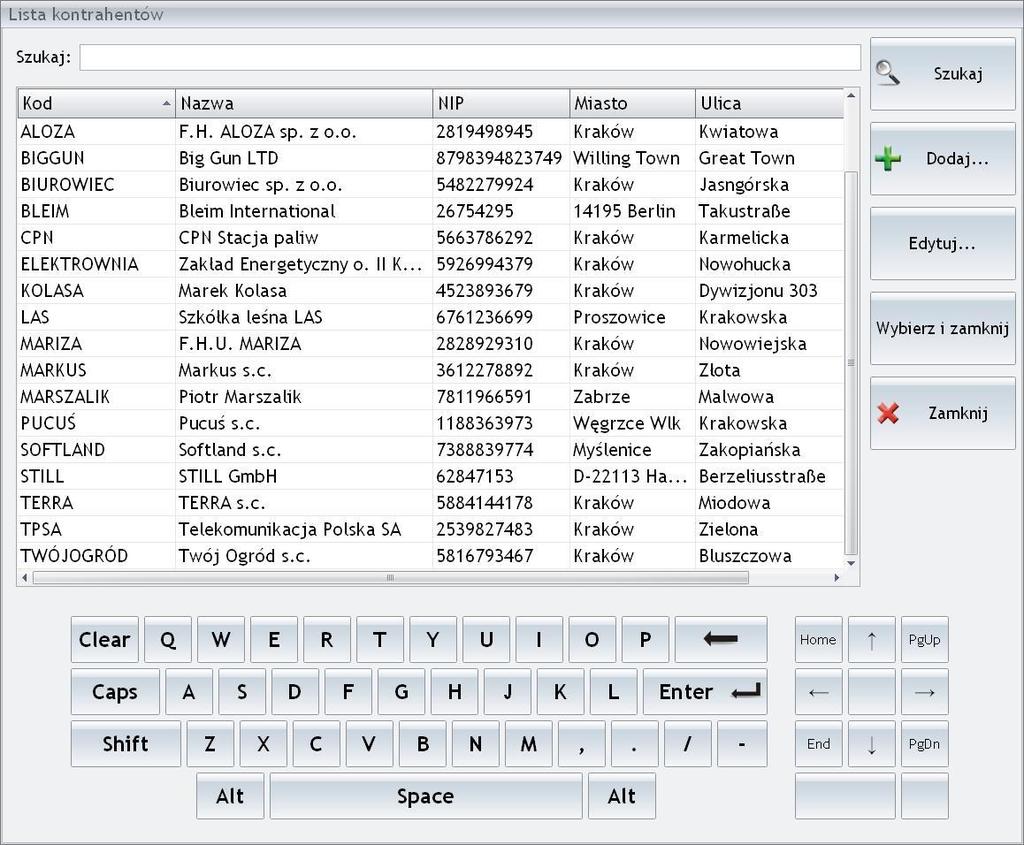1024x845 pixels.
Task: Click the horizontal scrollbar thumb
Action: pos(391,578)
